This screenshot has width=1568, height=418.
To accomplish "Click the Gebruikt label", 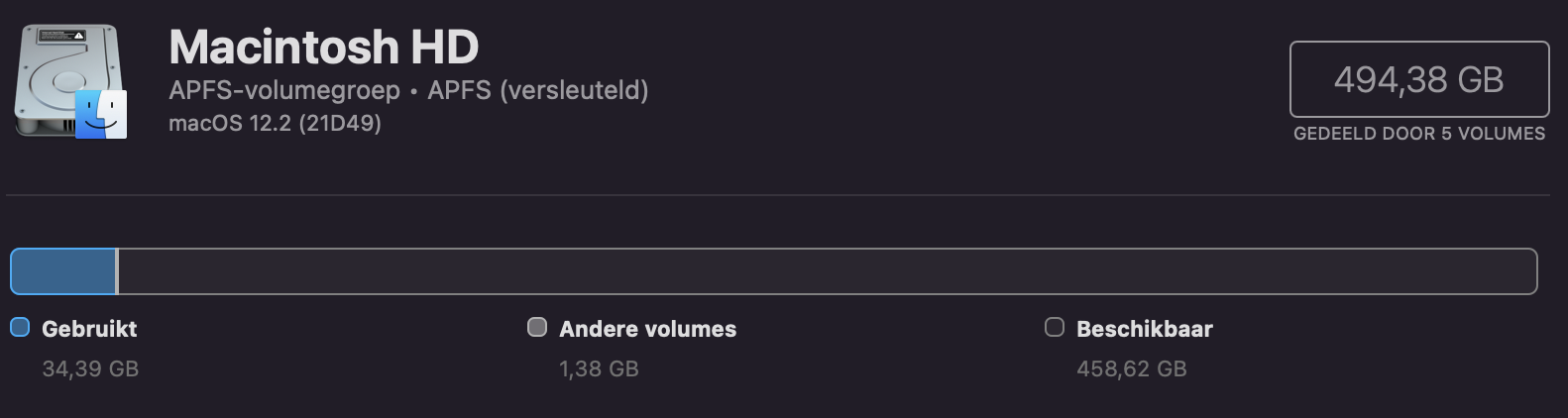I will point(89,329).
